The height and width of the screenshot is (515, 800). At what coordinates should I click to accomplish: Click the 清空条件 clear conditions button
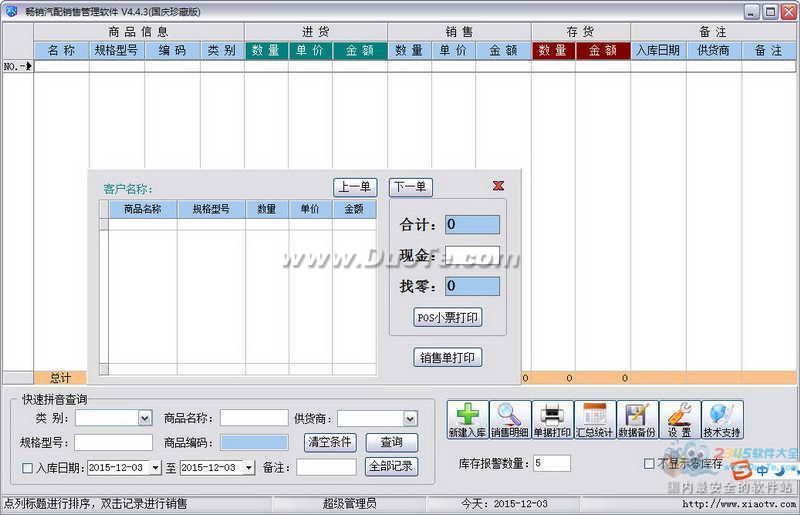coord(330,442)
